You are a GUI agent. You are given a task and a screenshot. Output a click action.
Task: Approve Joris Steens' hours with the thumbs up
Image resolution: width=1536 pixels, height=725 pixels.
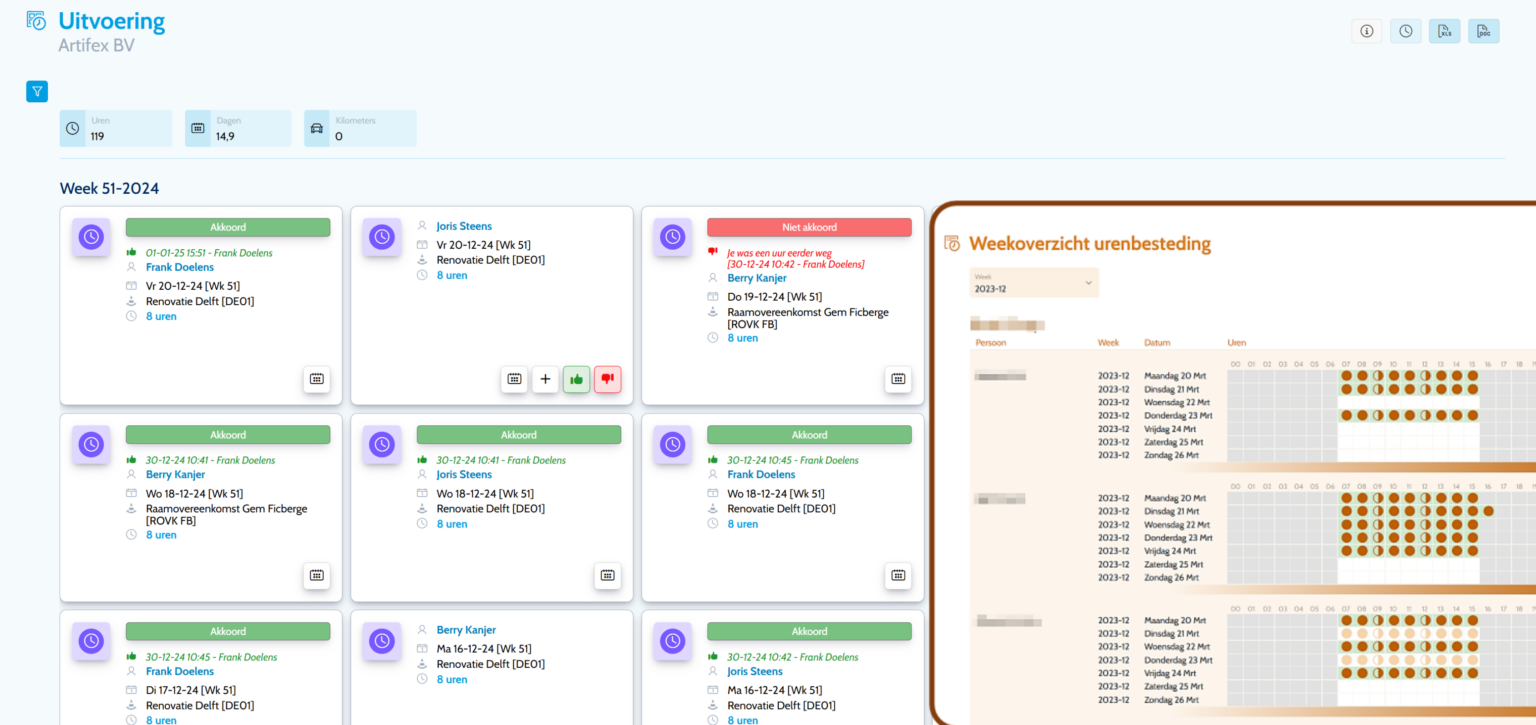click(576, 380)
